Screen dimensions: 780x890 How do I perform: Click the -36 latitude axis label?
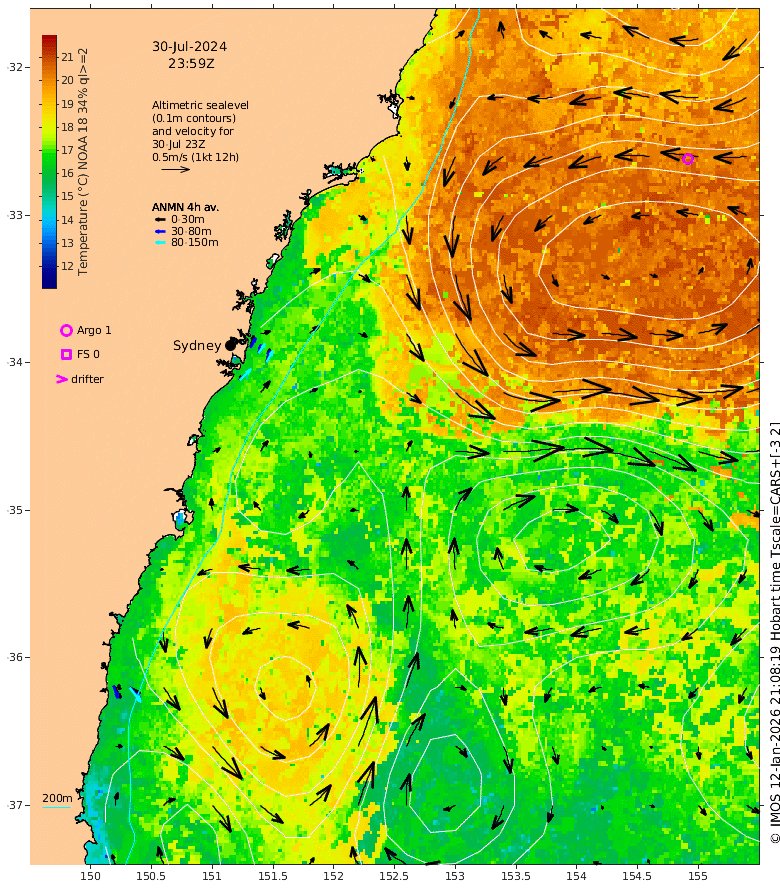click(x=16, y=657)
